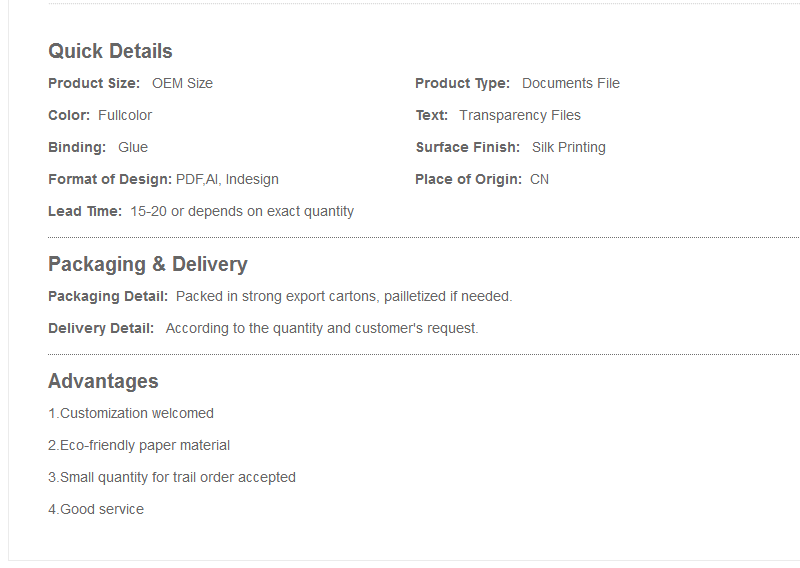Select the Small quantity trail order line

point(172,478)
